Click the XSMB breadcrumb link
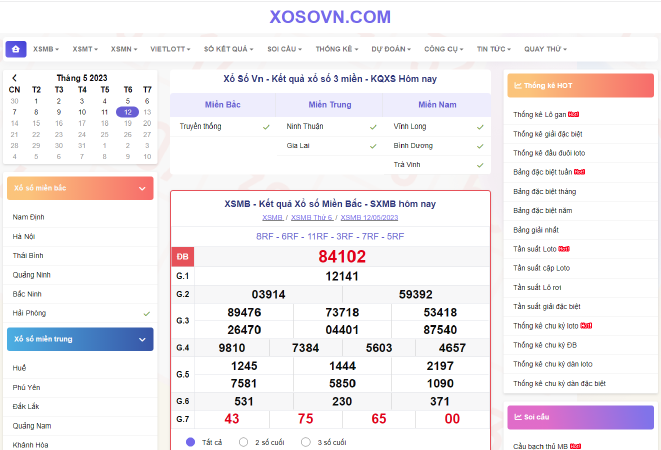The width and height of the screenshot is (661, 450). [272, 218]
